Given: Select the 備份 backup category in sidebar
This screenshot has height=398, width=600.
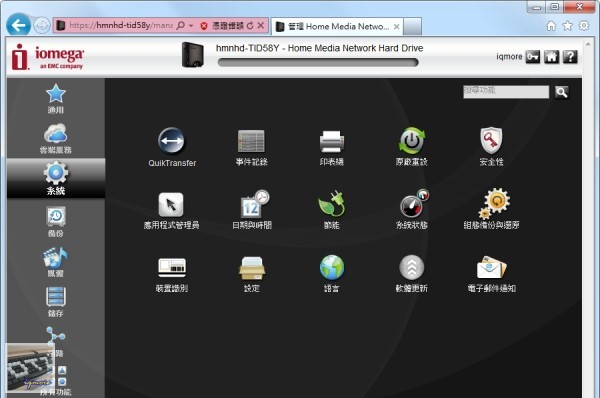Looking at the screenshot, I should click(56, 222).
